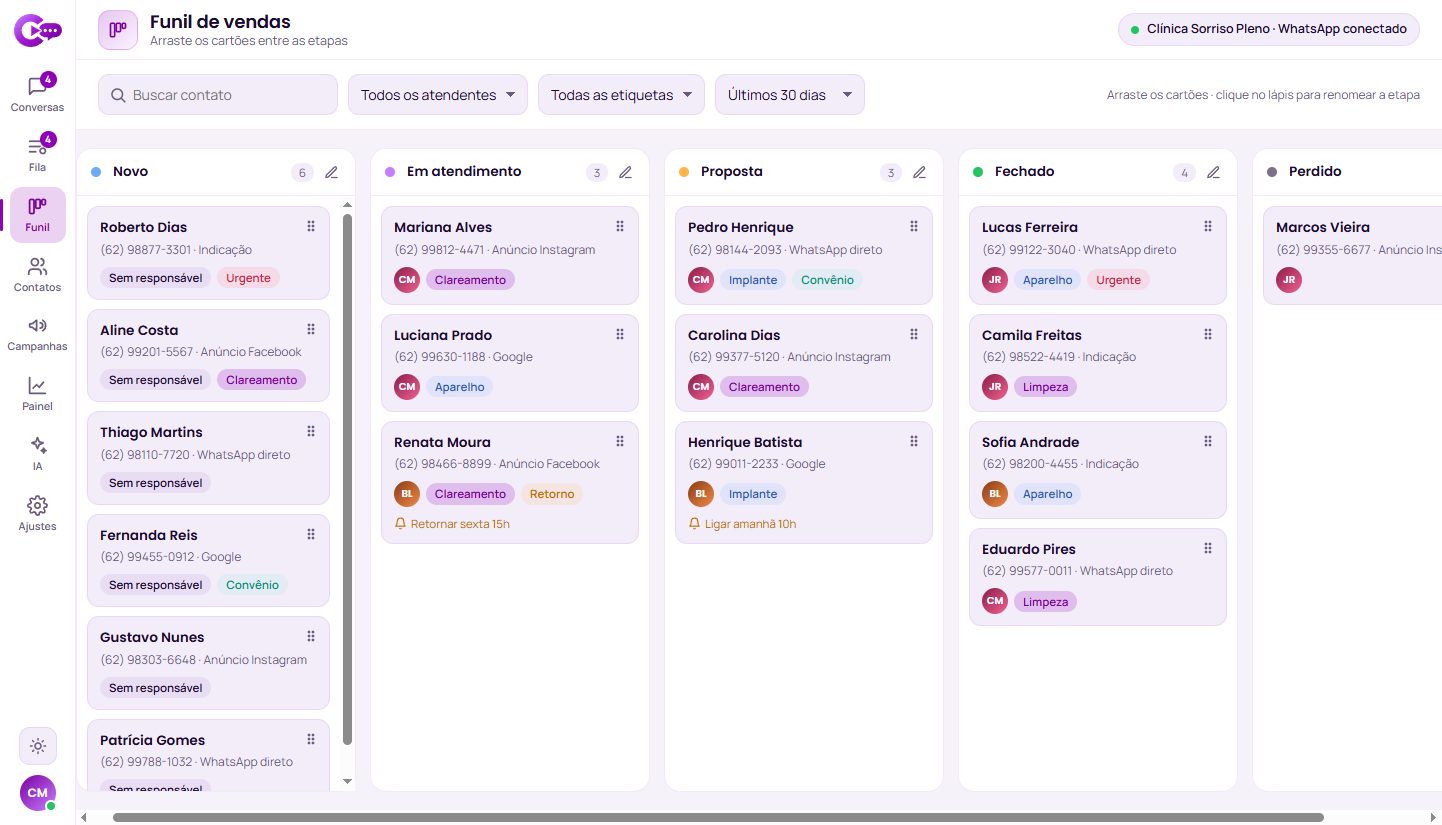Open the Fila queue icon
The height and width of the screenshot is (825, 1442).
[x=37, y=154]
